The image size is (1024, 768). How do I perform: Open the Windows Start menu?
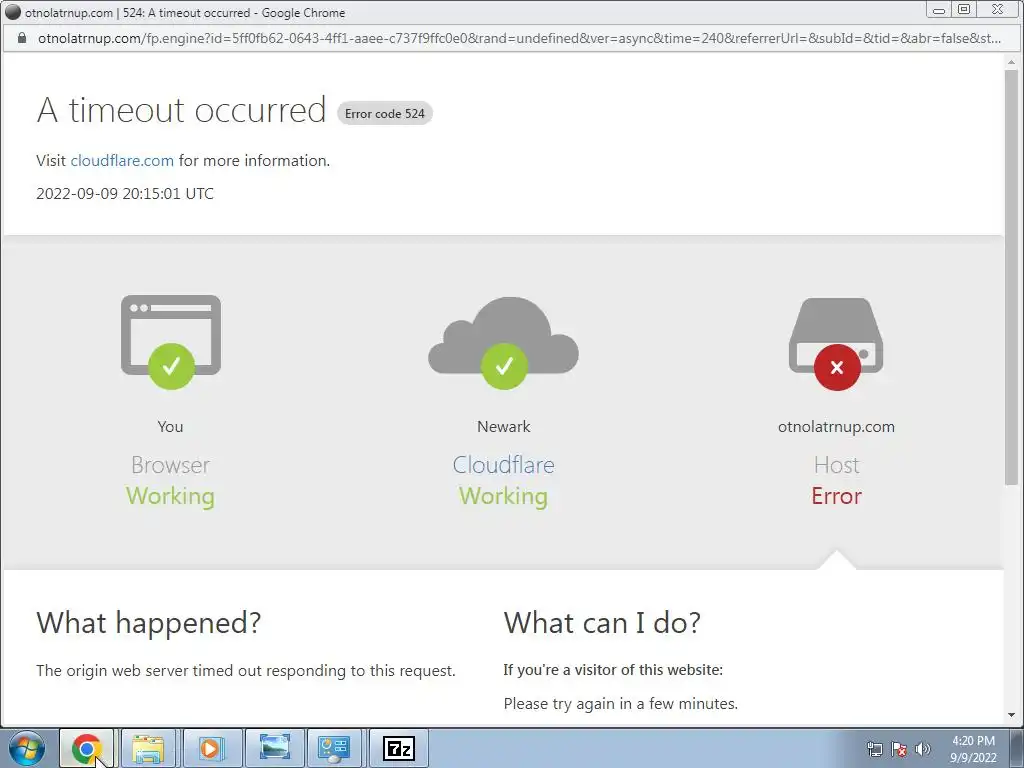click(x=27, y=748)
